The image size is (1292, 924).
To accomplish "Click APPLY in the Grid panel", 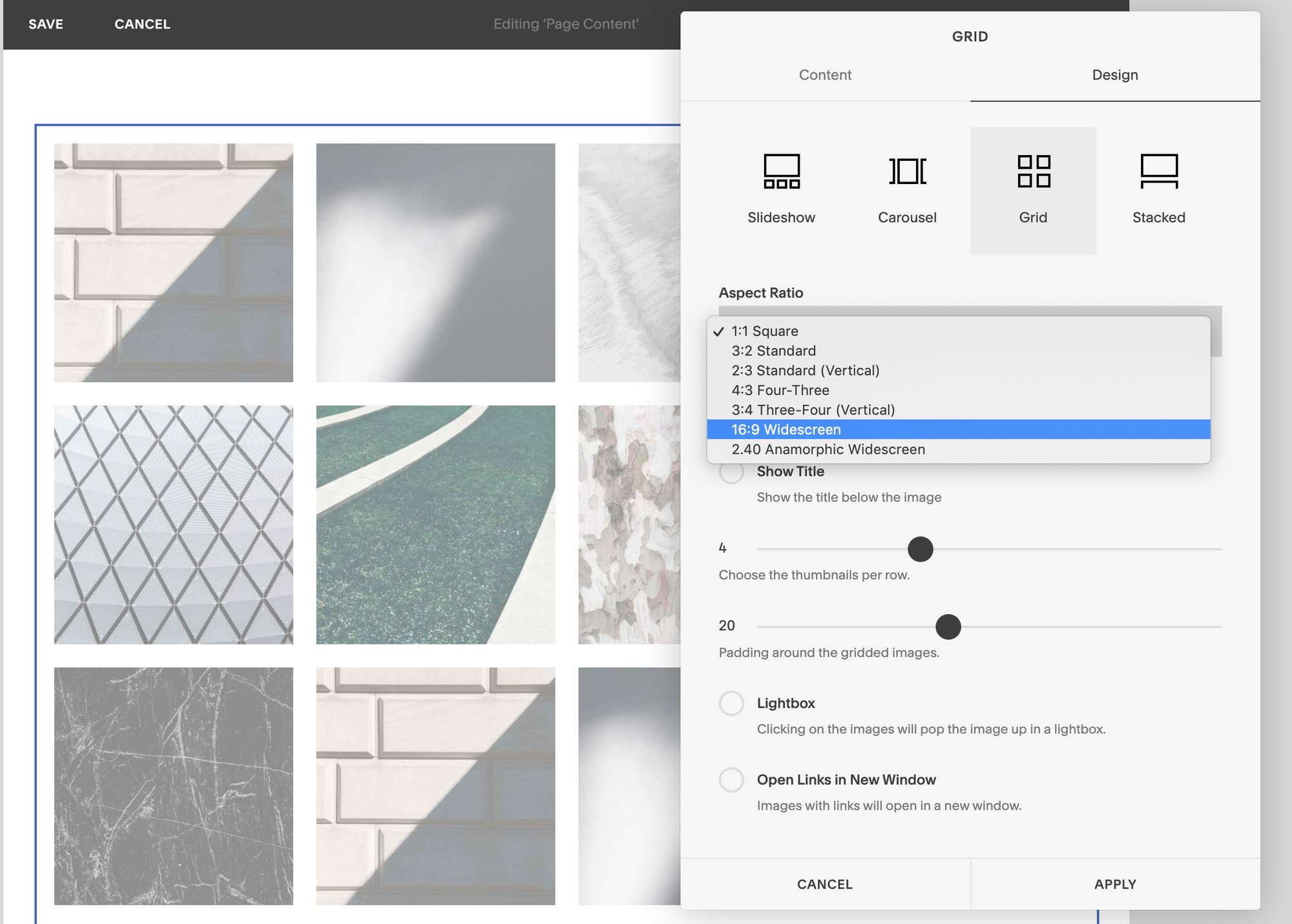I will [1115, 884].
